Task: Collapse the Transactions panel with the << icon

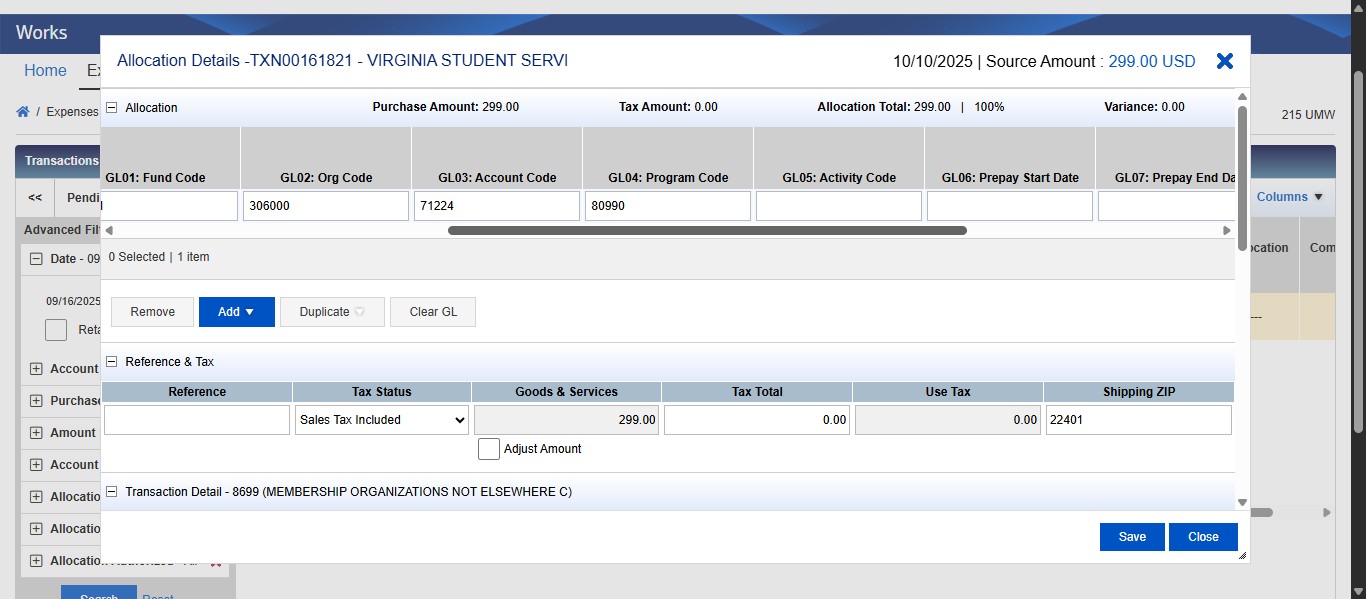Action: [x=33, y=197]
